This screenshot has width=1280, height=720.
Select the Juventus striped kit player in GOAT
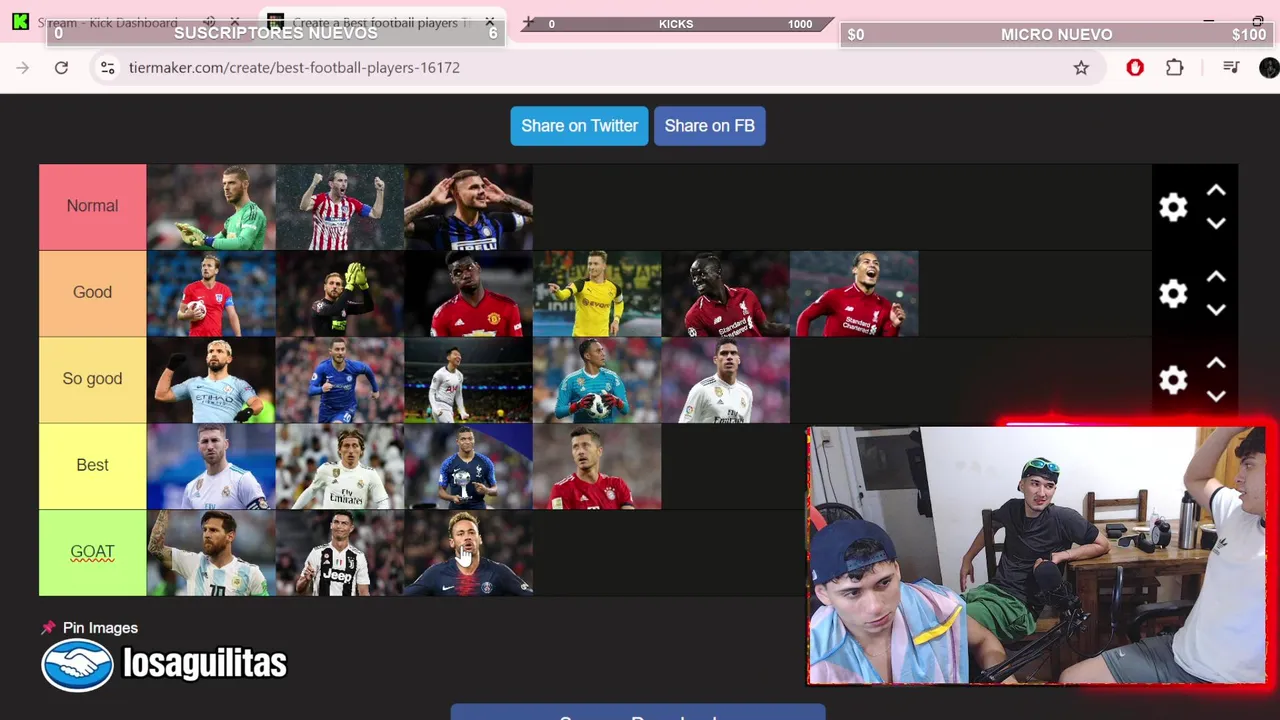click(x=340, y=553)
